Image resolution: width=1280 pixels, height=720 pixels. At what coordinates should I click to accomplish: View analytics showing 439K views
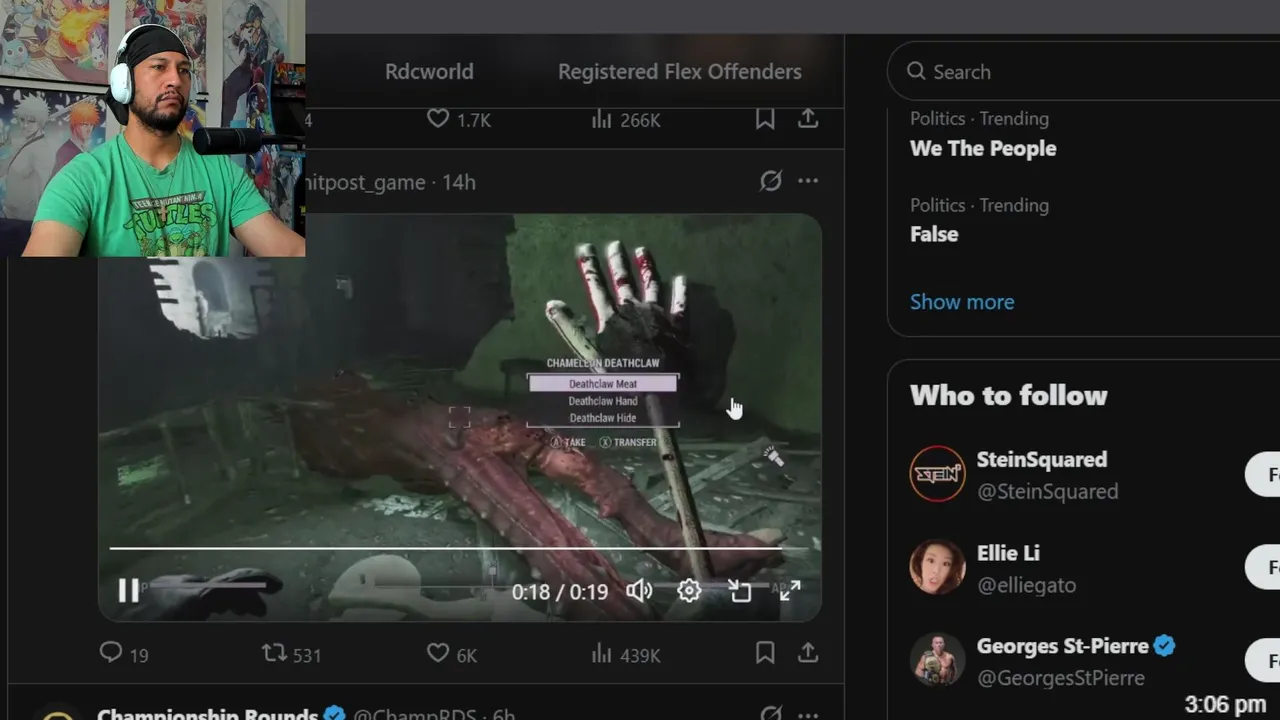point(625,654)
